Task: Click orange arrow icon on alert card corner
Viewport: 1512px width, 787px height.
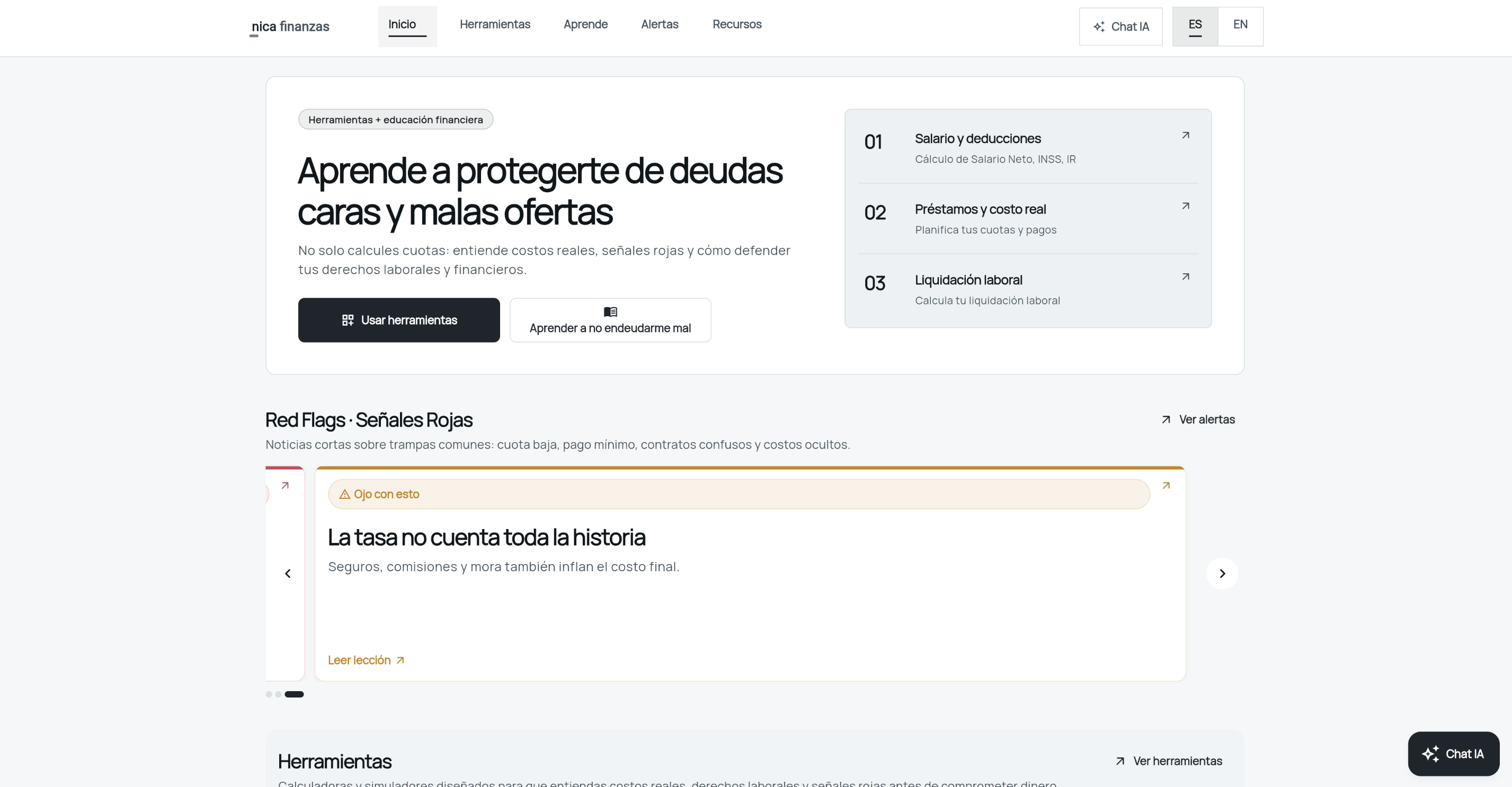Action: pos(1166,485)
